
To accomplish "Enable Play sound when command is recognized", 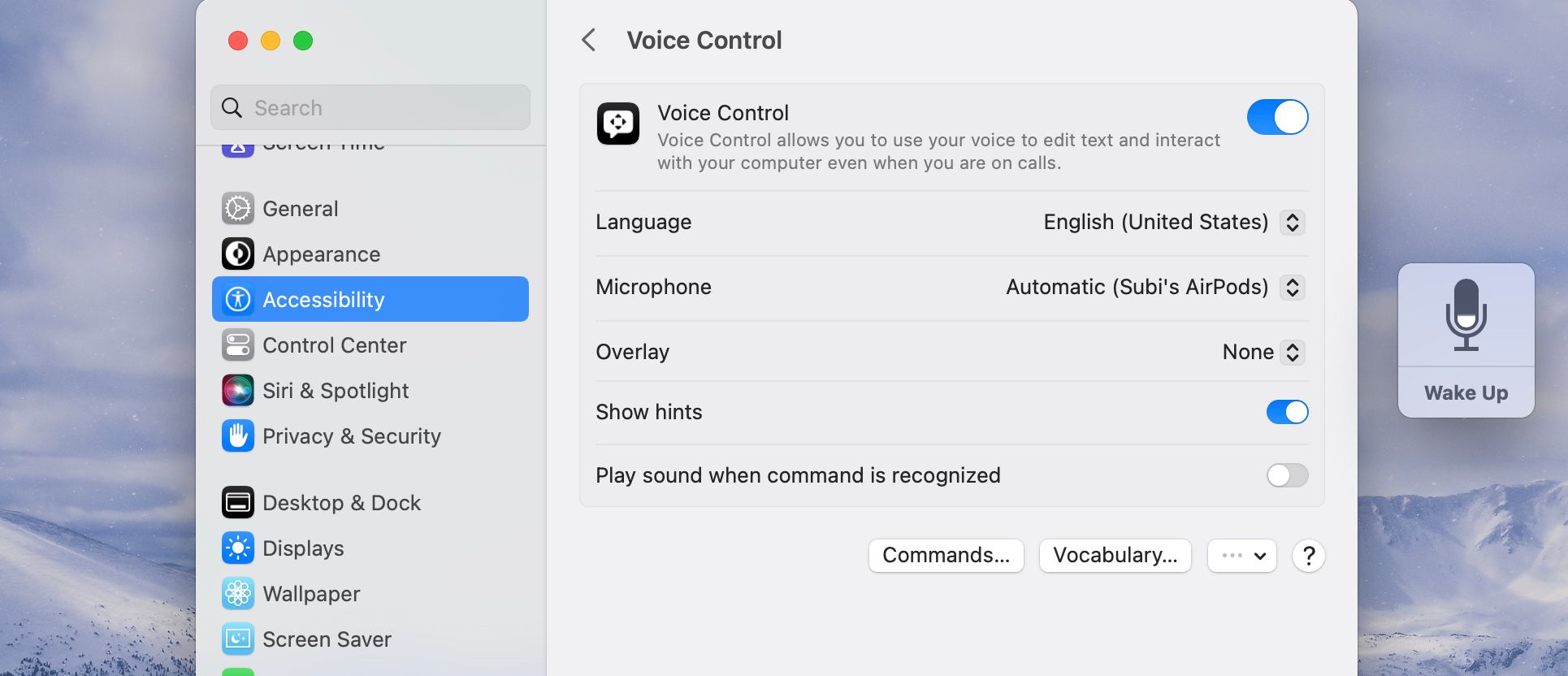I will point(1287,475).
